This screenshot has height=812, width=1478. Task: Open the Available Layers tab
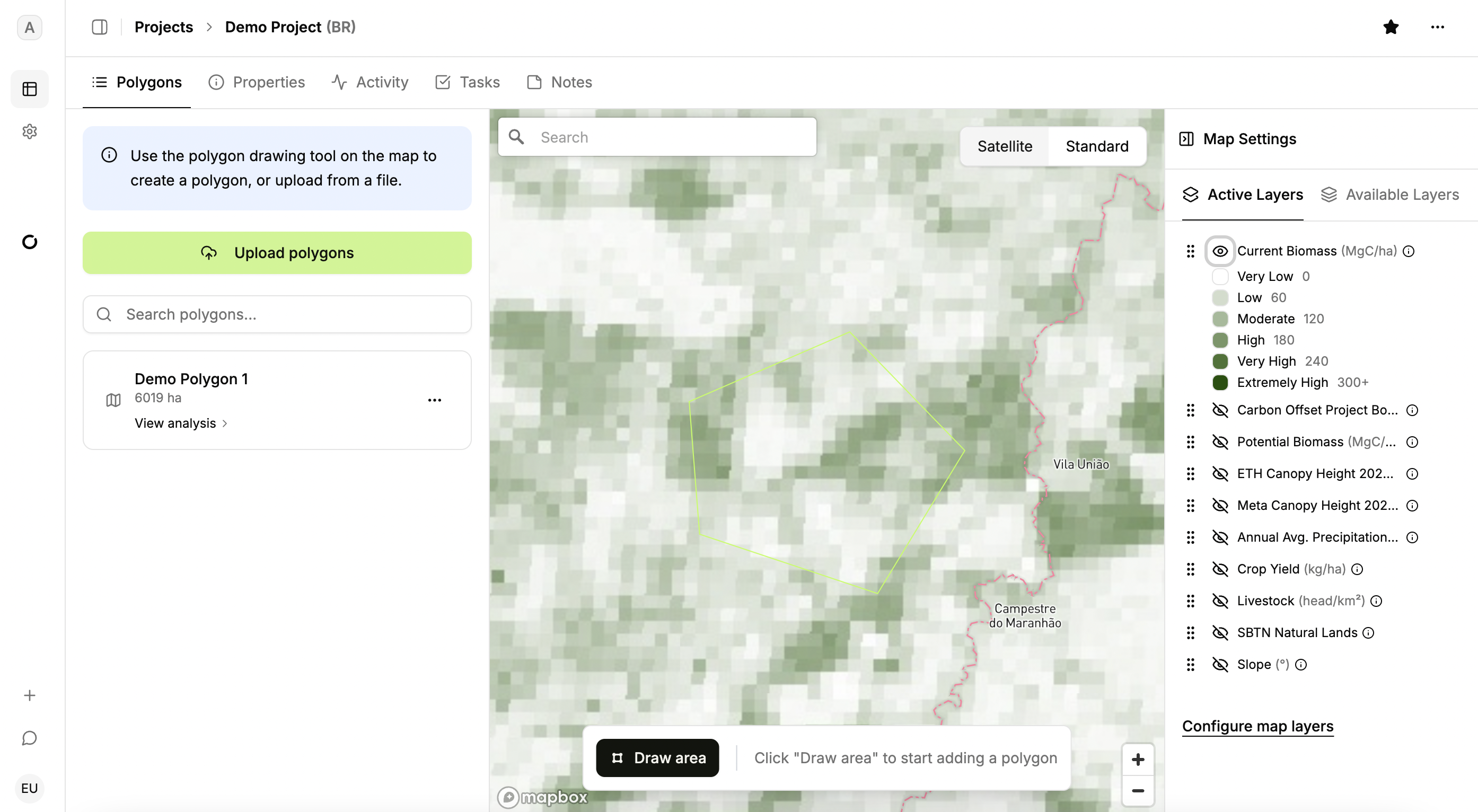coord(1389,195)
